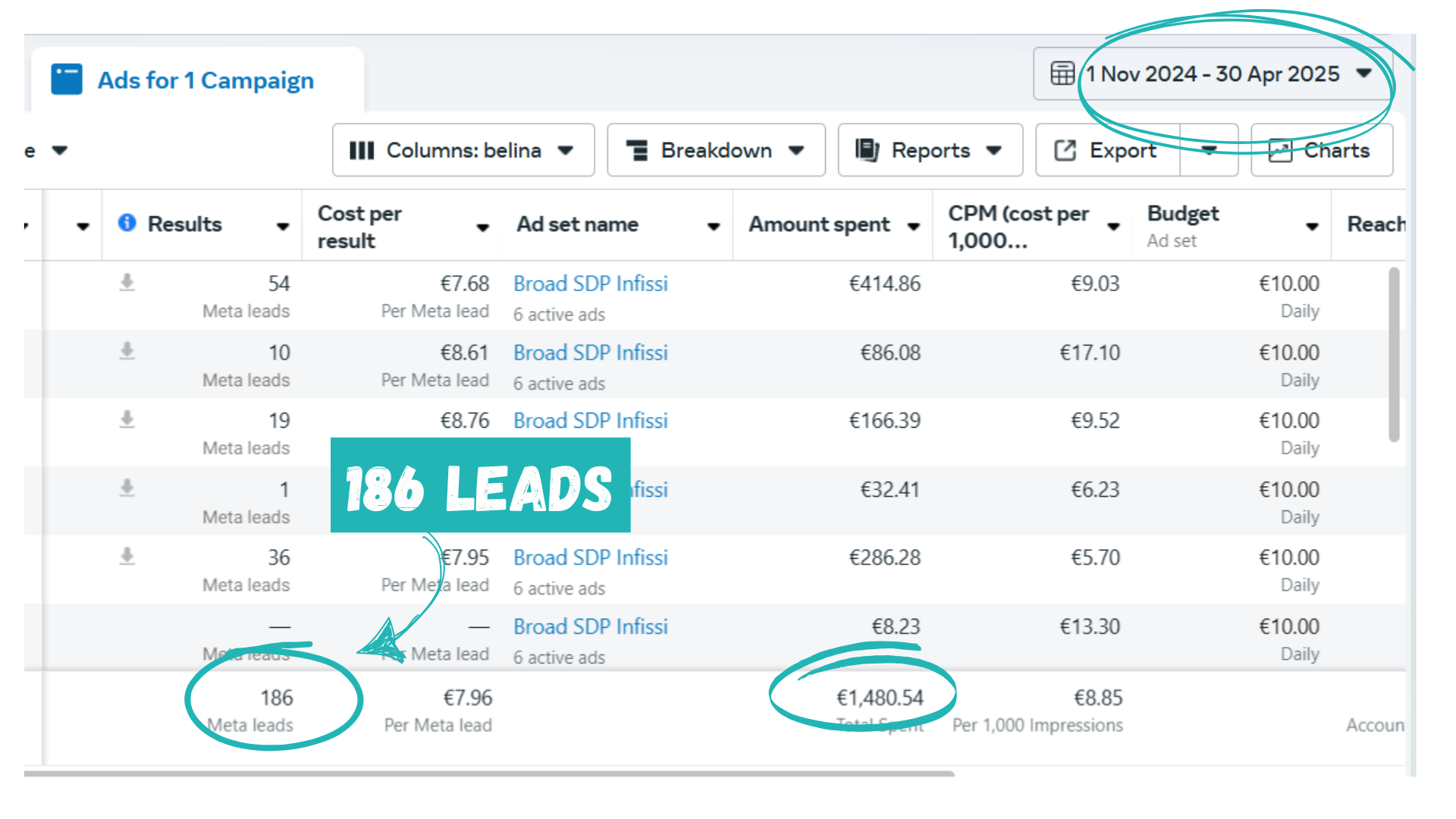
Task: Click the Export button
Action: 1108,150
